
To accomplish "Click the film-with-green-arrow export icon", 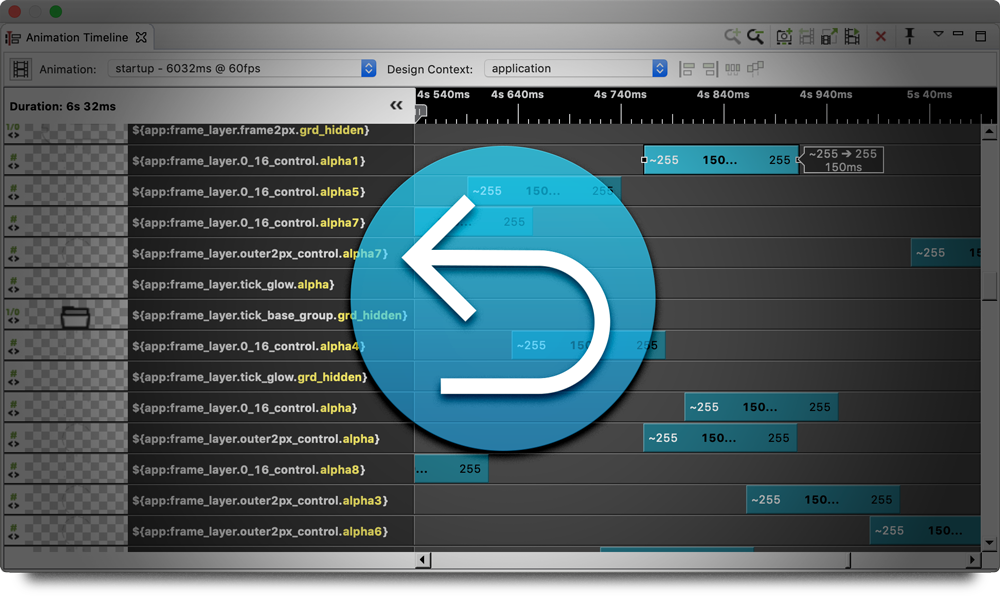I will point(828,36).
